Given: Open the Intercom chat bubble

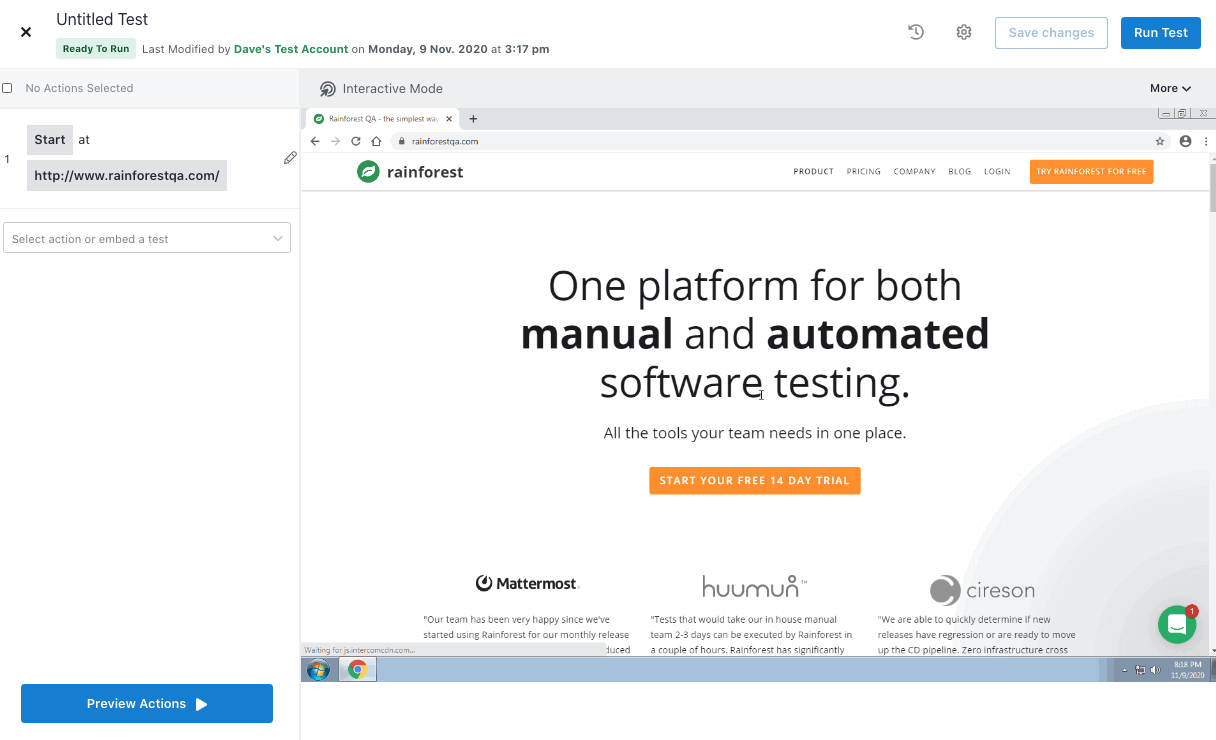Looking at the screenshot, I should tap(1177, 624).
